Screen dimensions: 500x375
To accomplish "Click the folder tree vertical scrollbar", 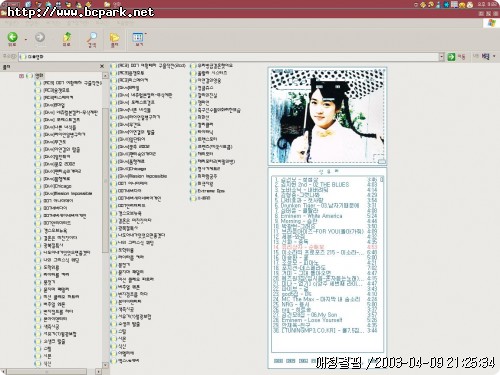I will click(105, 180).
